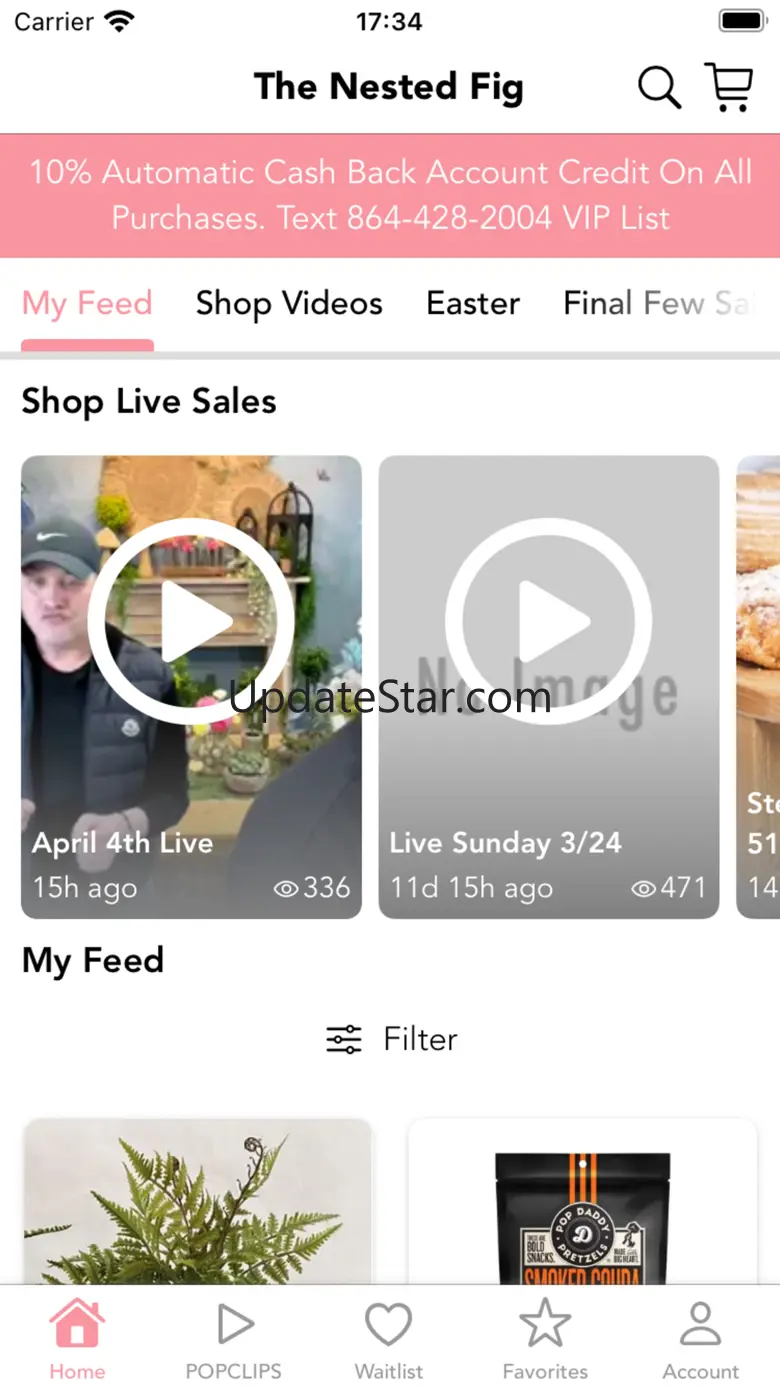This screenshot has width=780, height=1387.
Task: Open the search magnifier icon
Action: (x=659, y=88)
